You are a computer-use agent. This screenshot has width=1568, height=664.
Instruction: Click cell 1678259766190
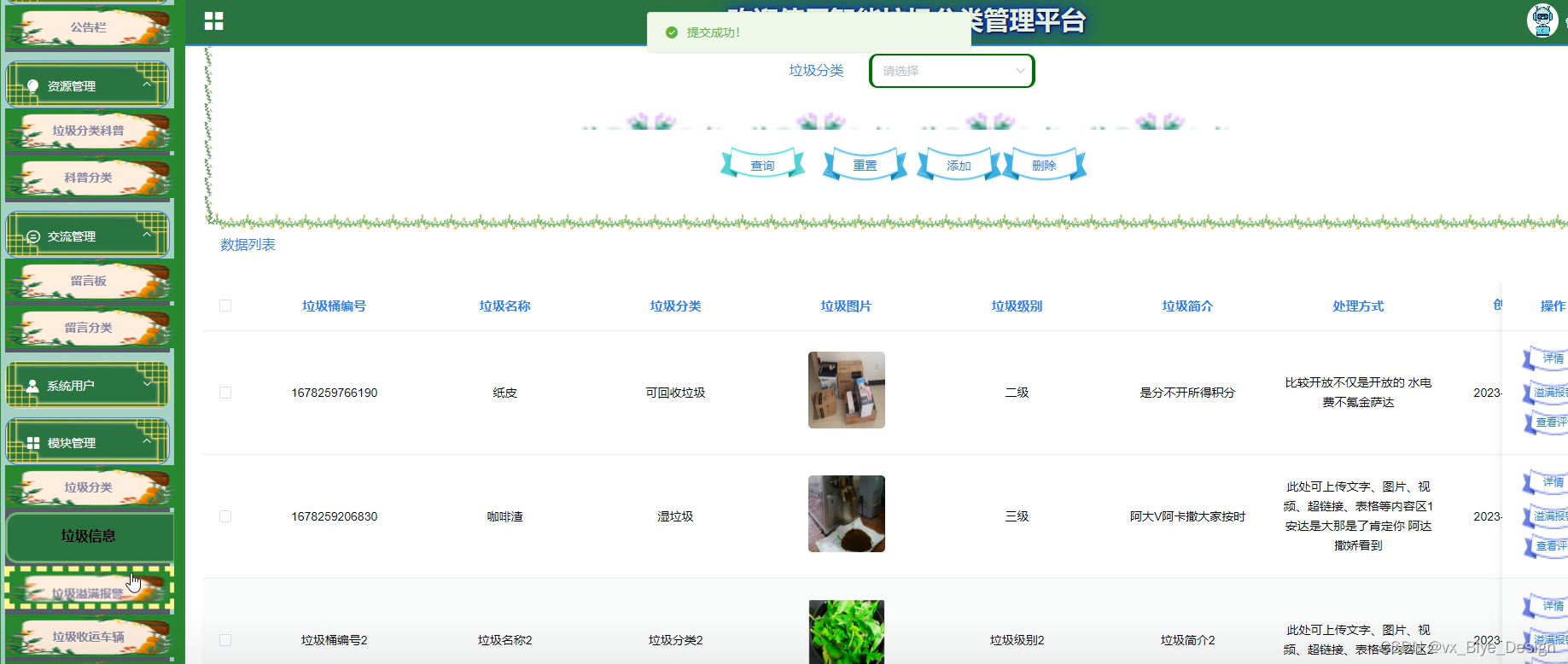[335, 393]
